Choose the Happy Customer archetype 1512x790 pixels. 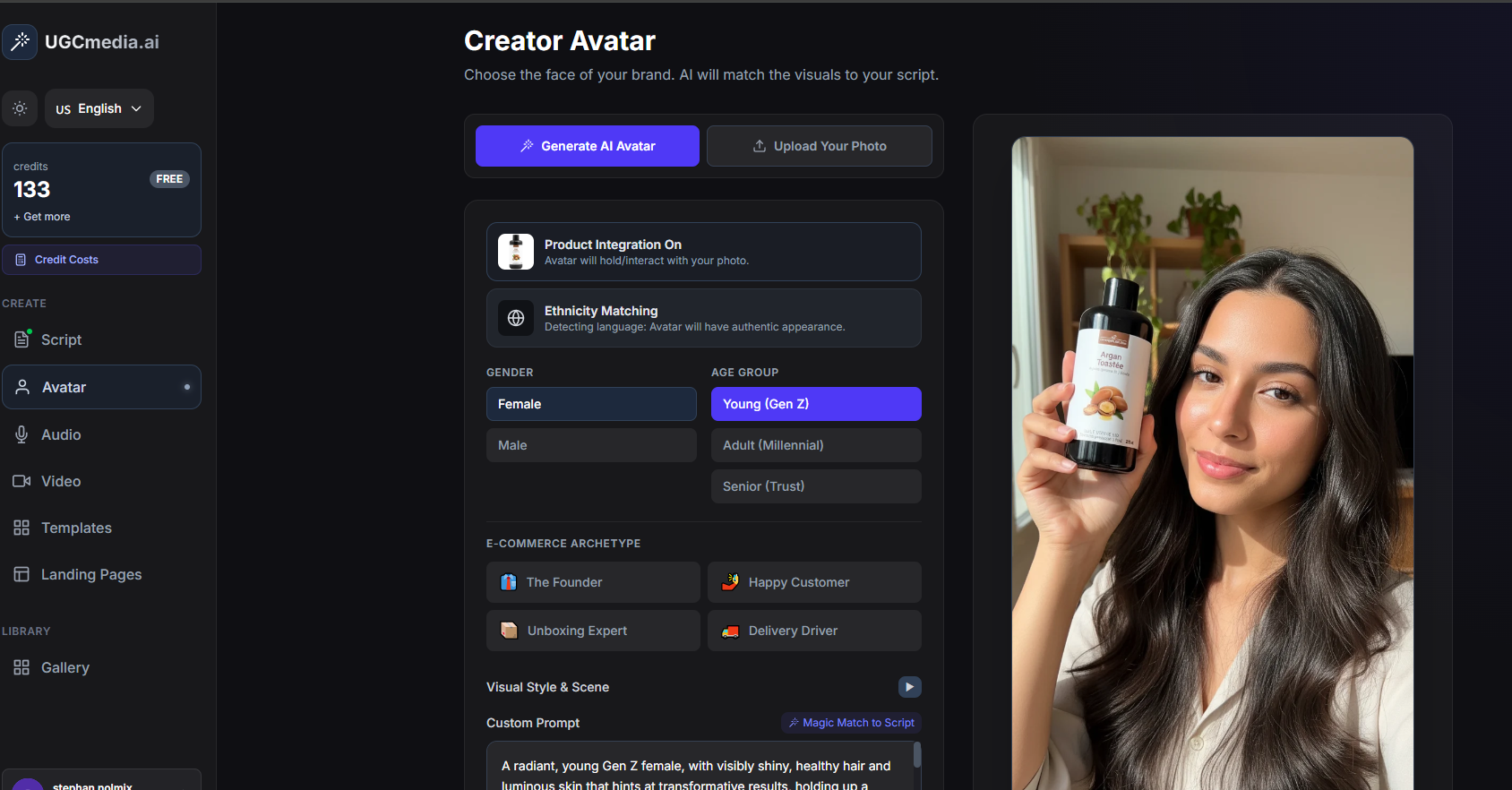click(x=814, y=582)
